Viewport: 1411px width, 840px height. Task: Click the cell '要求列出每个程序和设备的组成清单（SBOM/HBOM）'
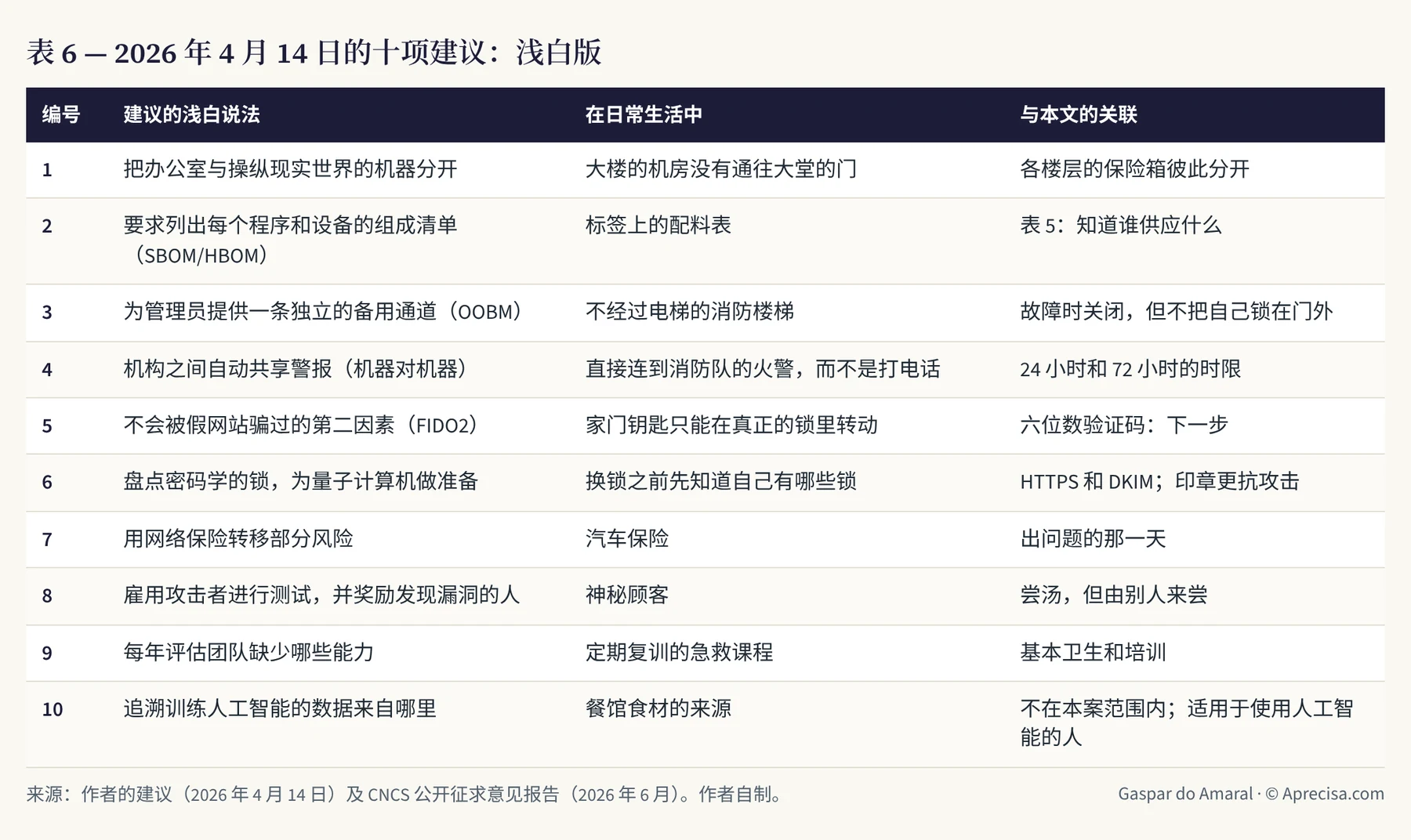pos(290,241)
